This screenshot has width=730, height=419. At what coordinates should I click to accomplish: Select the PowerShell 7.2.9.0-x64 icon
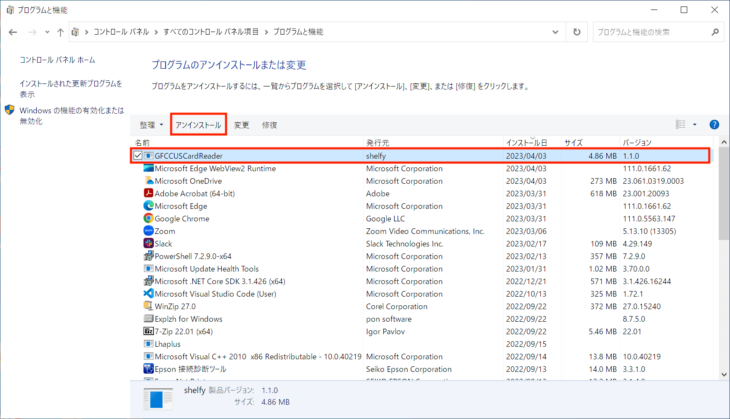149,256
